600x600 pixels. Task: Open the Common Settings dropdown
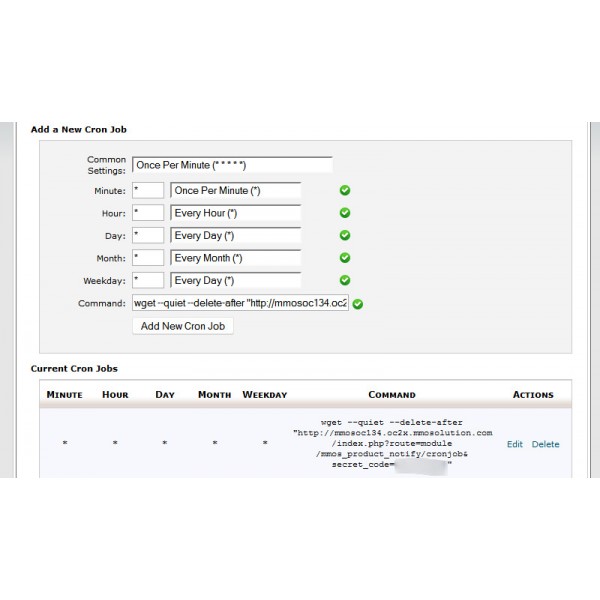(x=232, y=165)
